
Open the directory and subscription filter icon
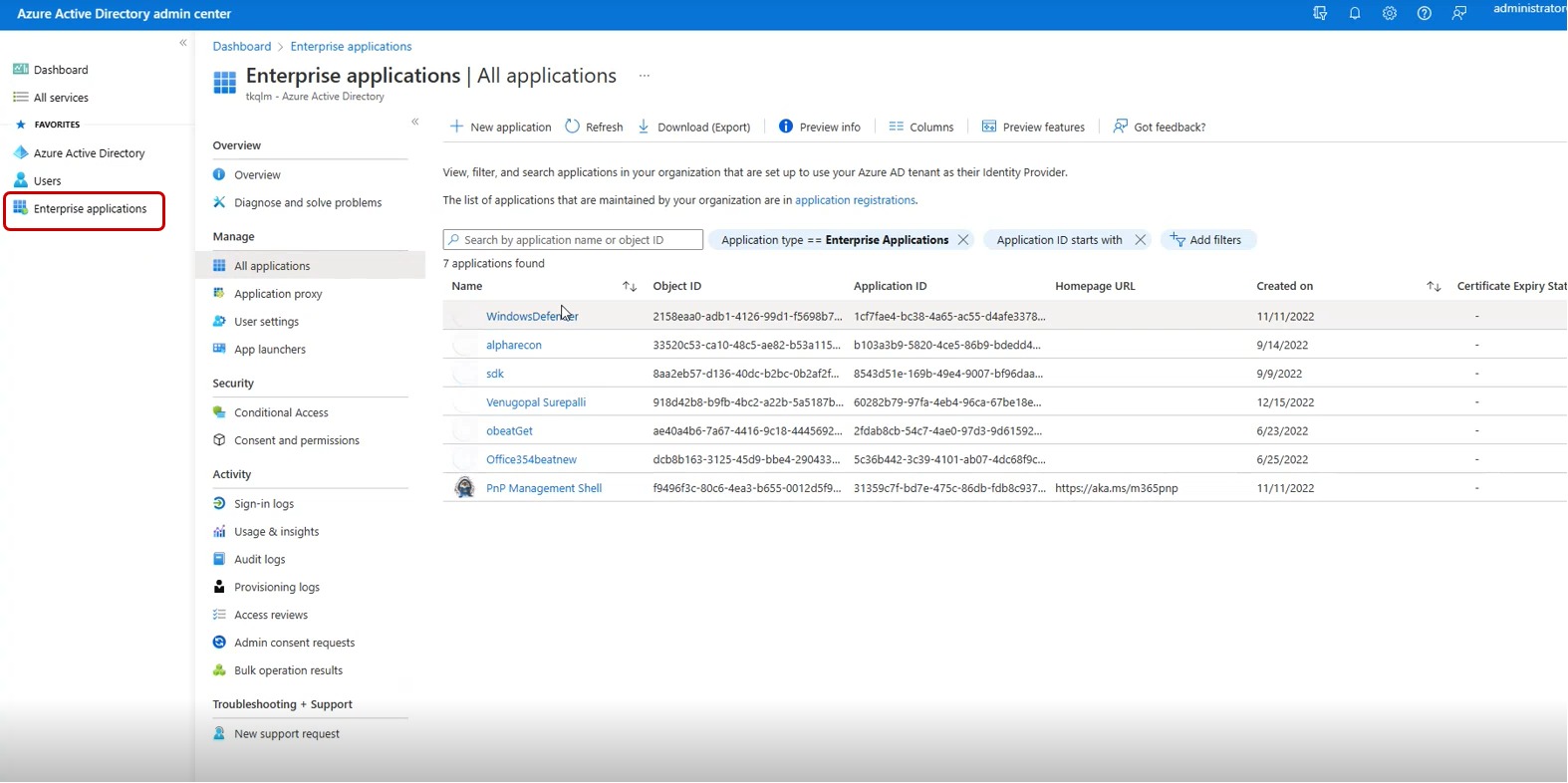(1320, 14)
